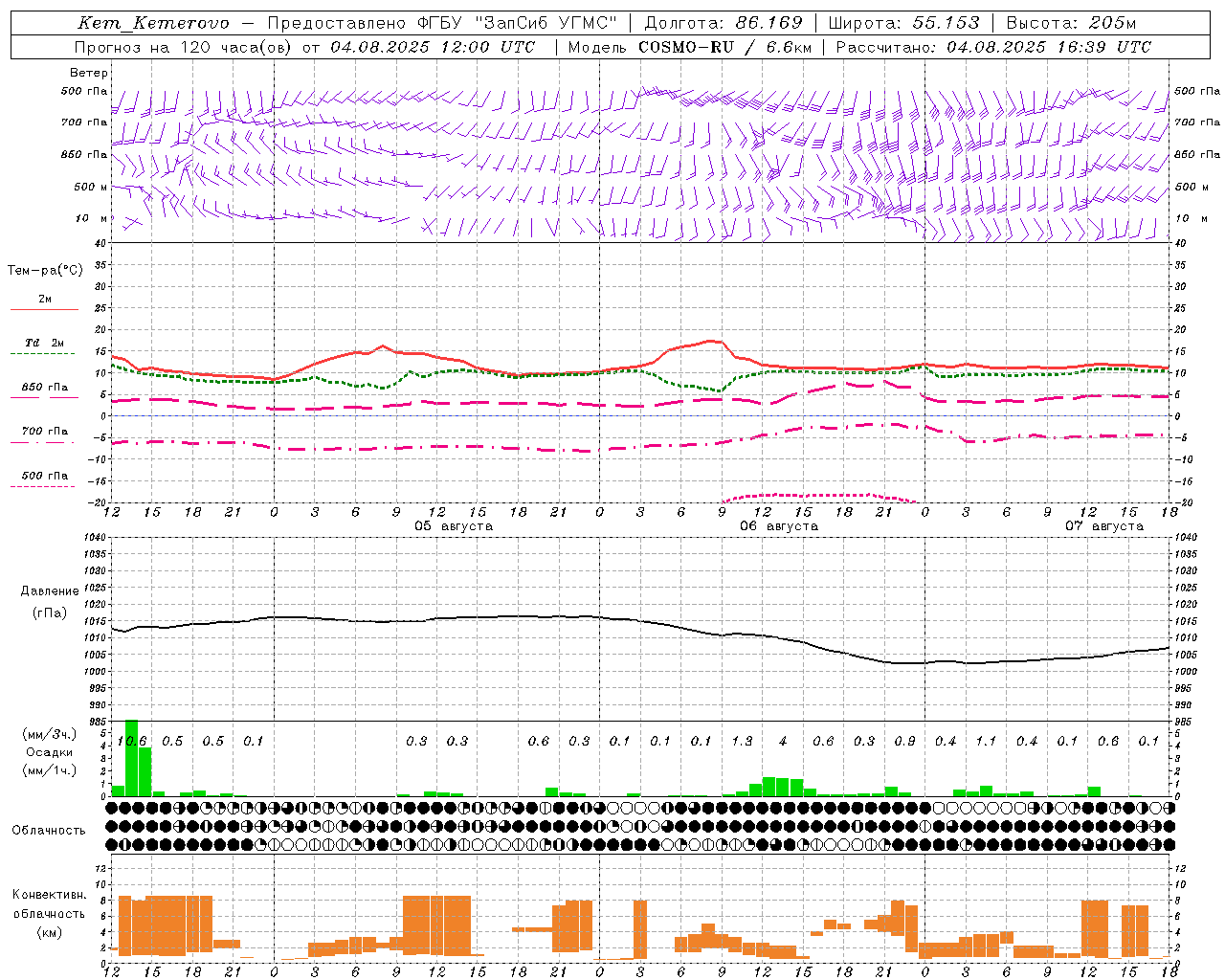The height and width of the screenshot is (980, 1225).
Task: Select the 06 августа date label
Action: coord(779,526)
